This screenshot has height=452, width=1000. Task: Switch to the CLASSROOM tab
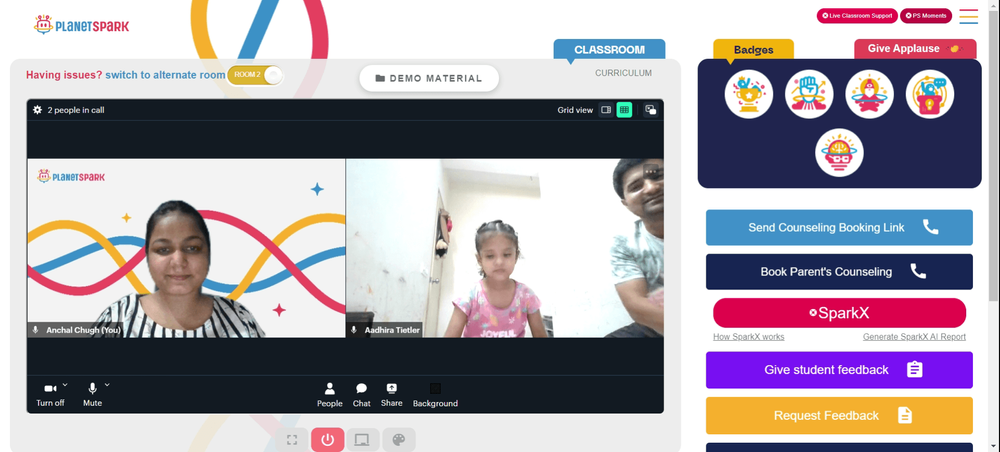[609, 50]
